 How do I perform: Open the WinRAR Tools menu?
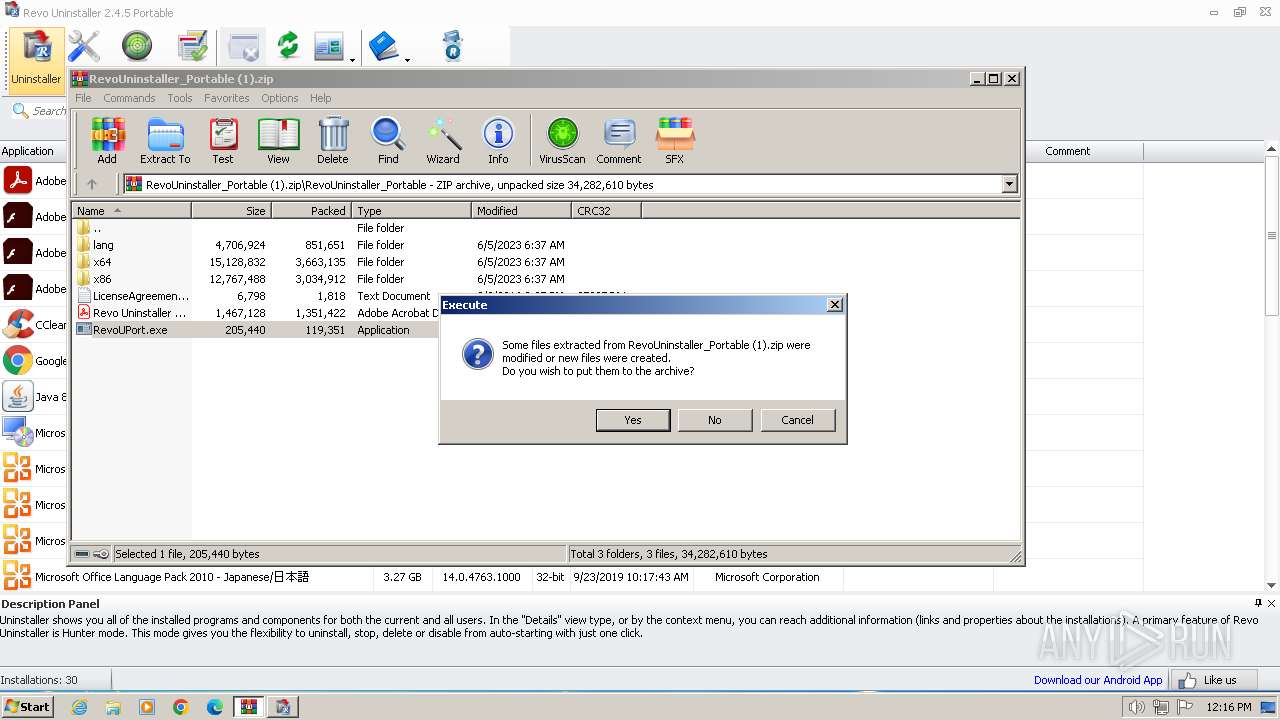click(x=180, y=98)
